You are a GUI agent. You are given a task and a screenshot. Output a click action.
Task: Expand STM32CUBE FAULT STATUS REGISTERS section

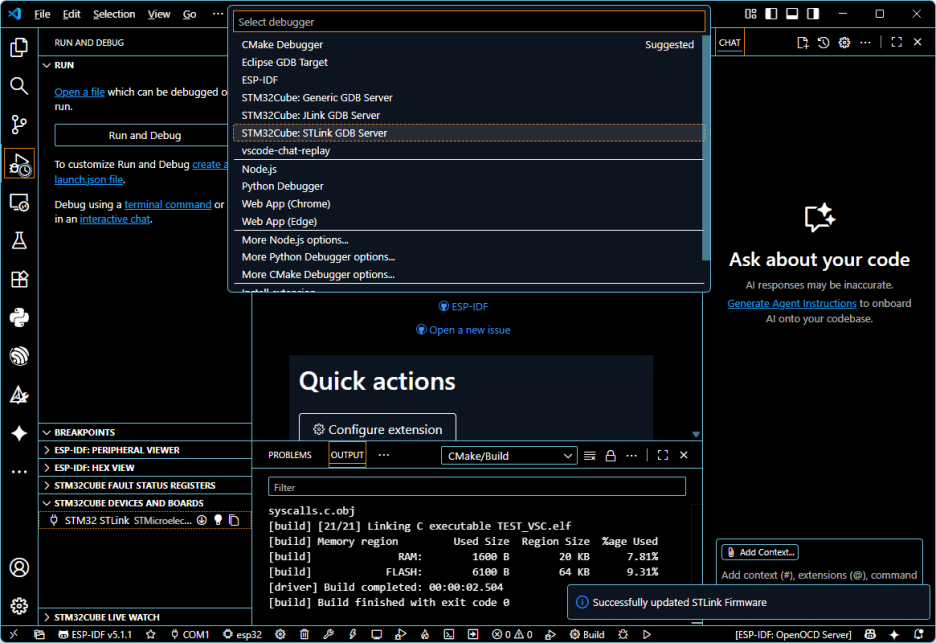pos(47,485)
